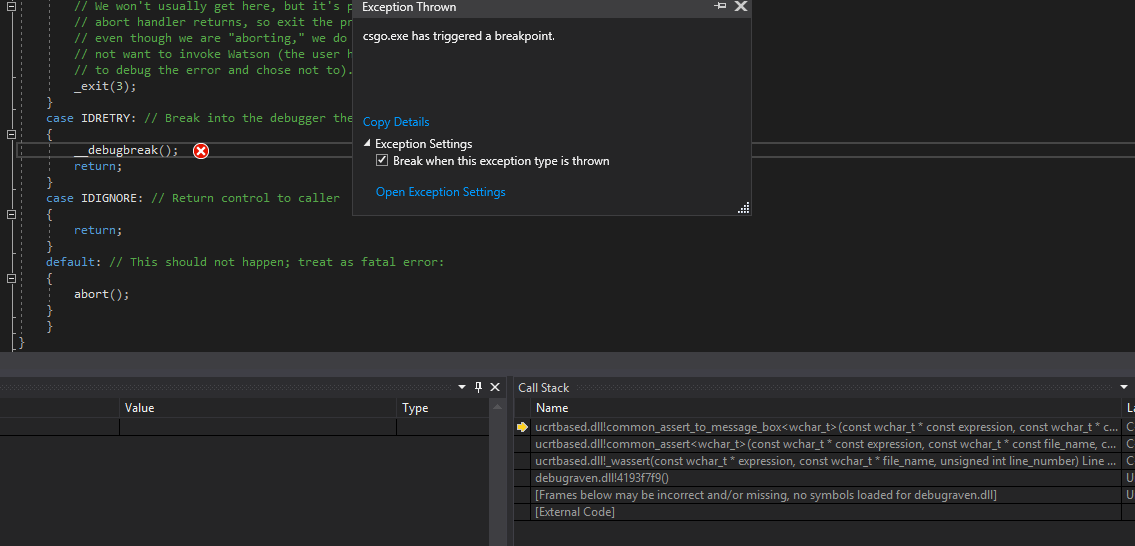Viewport: 1135px width, 546px height.
Task: Collapse the IDRETRY case code block
Action: coord(12,134)
